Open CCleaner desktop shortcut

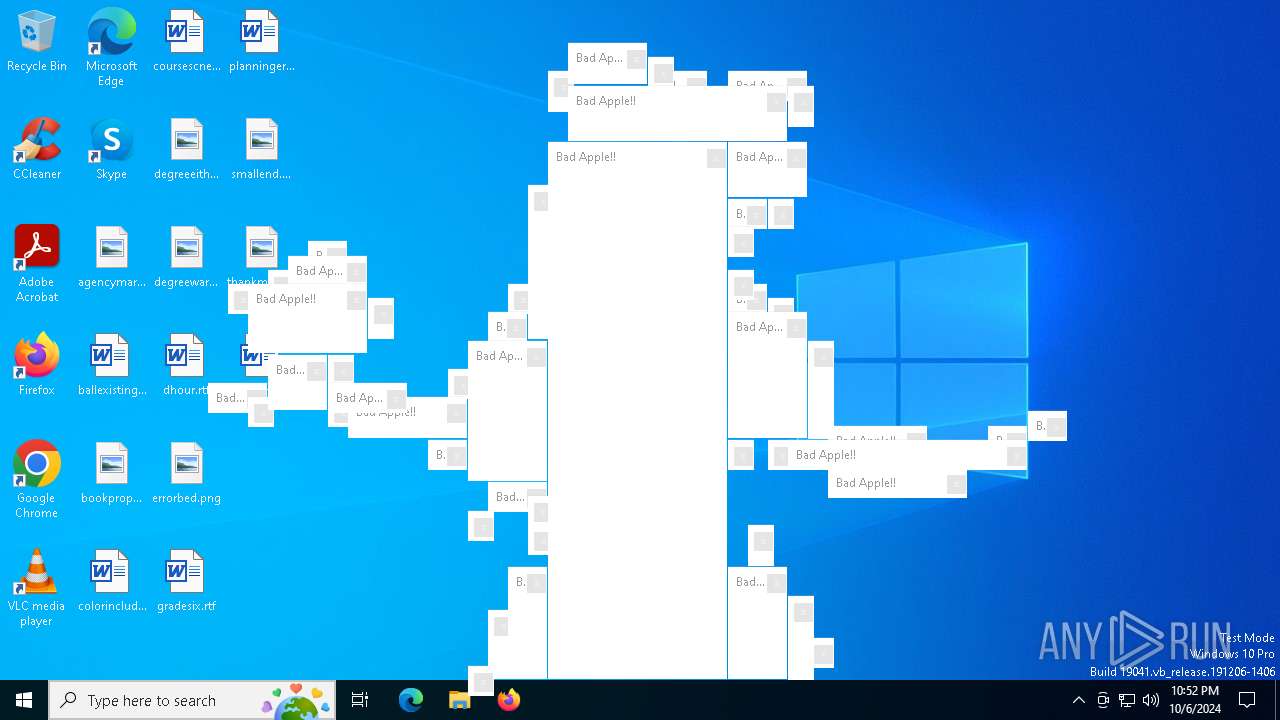(x=37, y=150)
